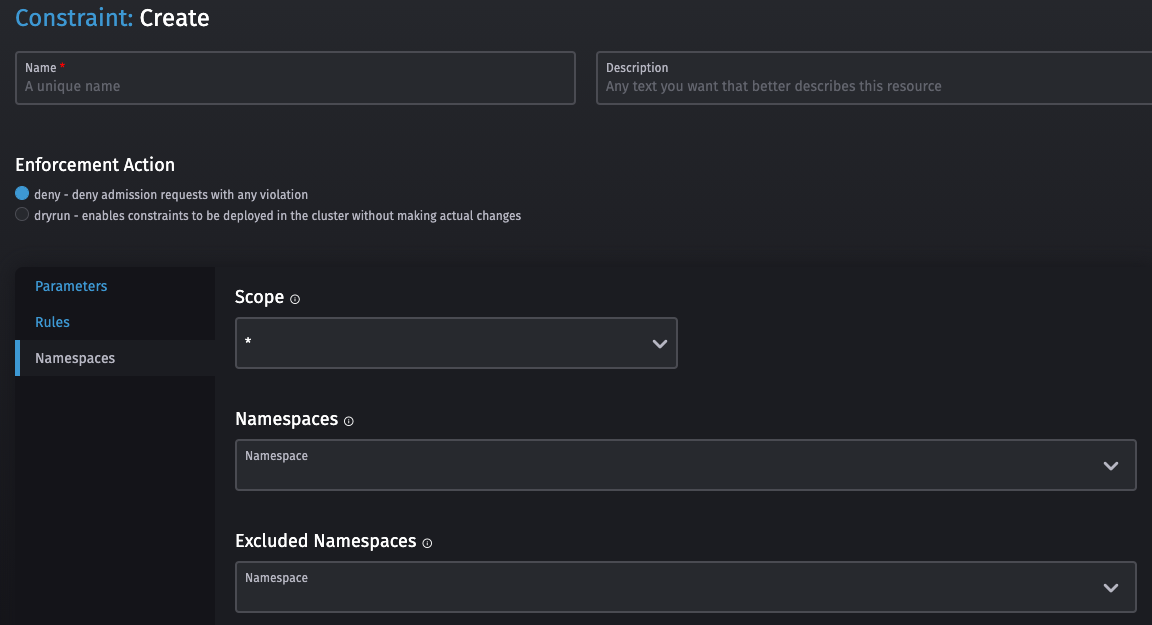1152x625 pixels.
Task: Click the info icon beside Scope heading
Action: (x=295, y=299)
